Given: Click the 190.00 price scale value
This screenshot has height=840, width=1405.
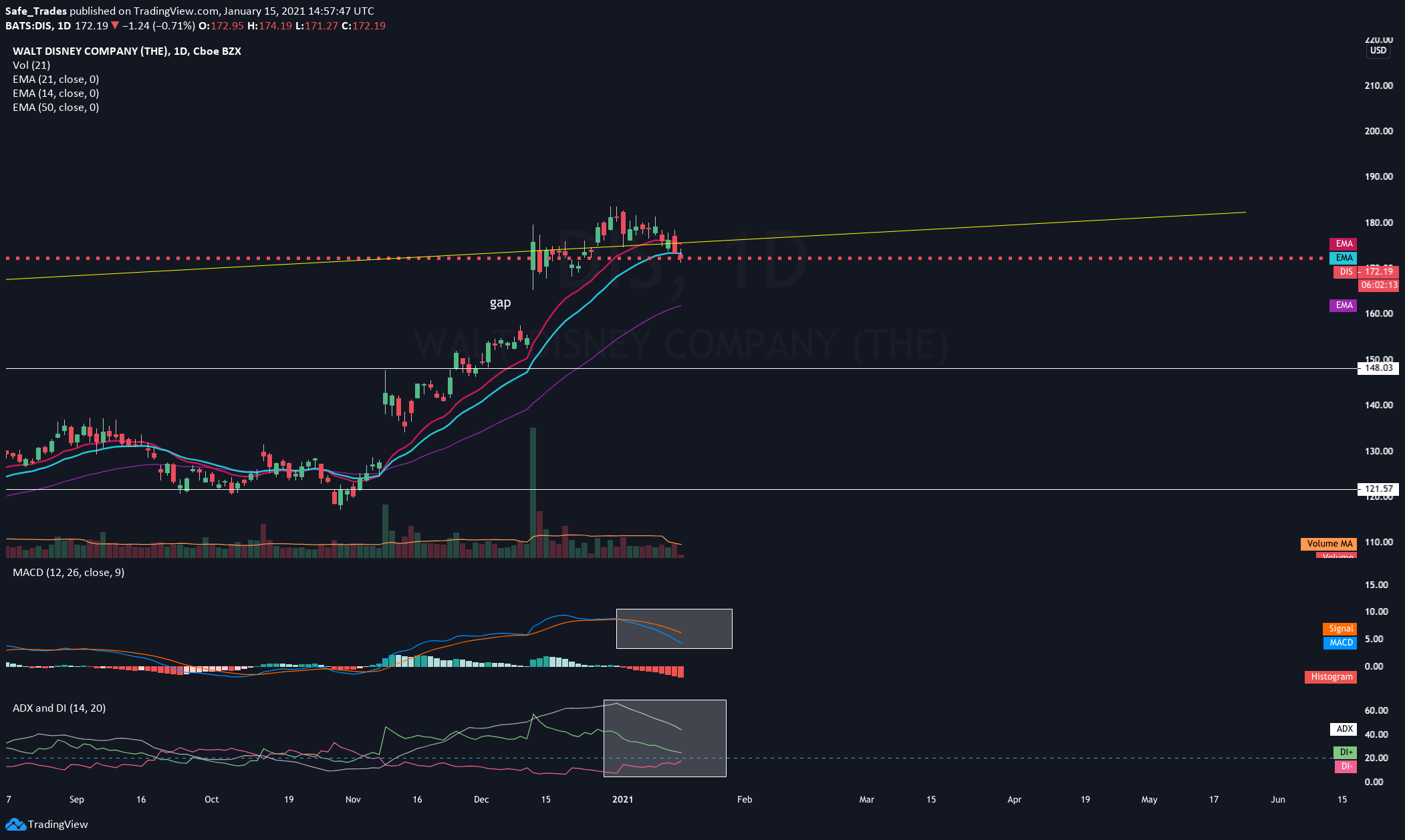Looking at the screenshot, I should click(x=1378, y=176).
